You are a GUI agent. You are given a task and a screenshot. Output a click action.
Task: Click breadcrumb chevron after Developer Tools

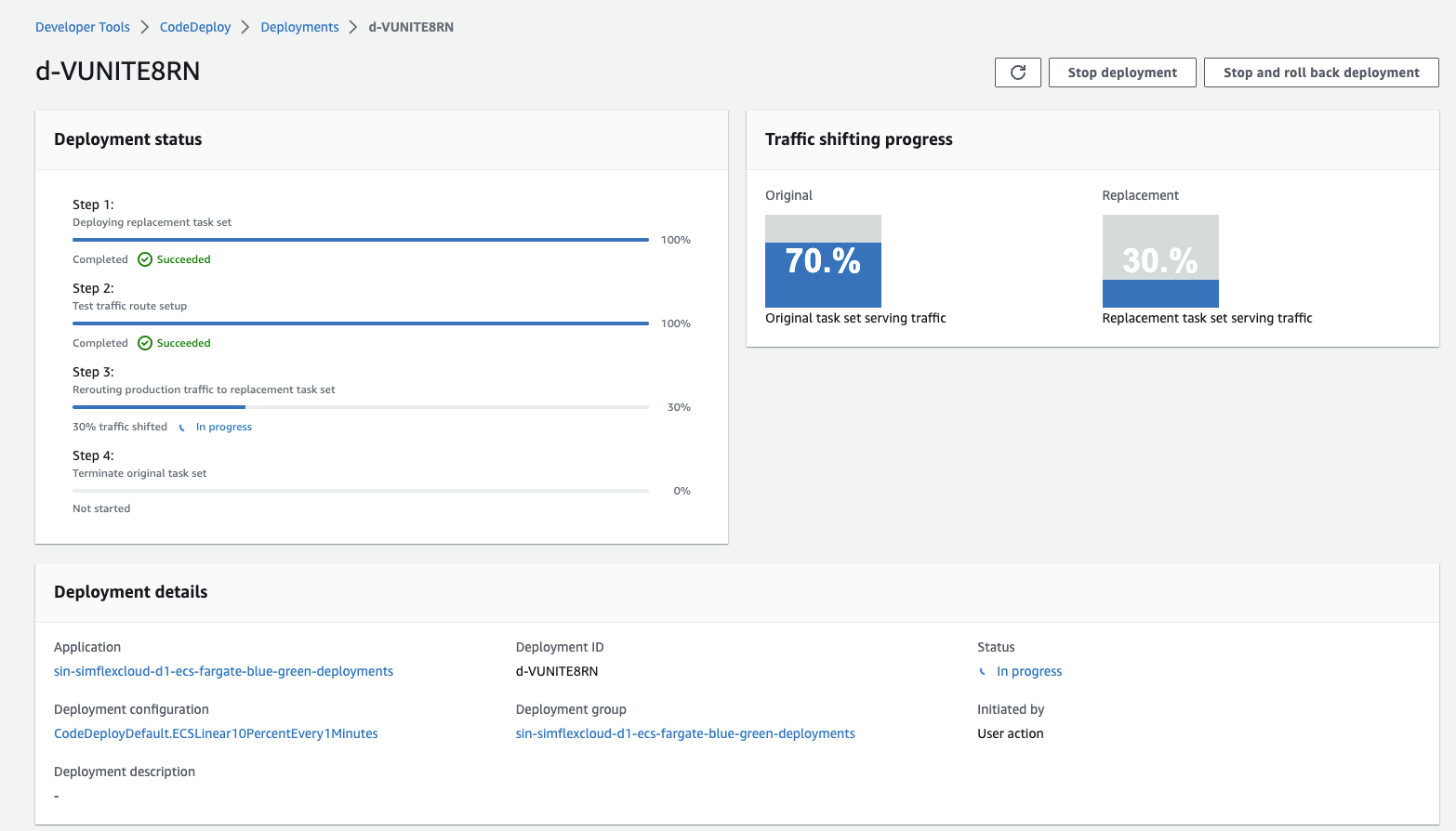[x=145, y=27]
